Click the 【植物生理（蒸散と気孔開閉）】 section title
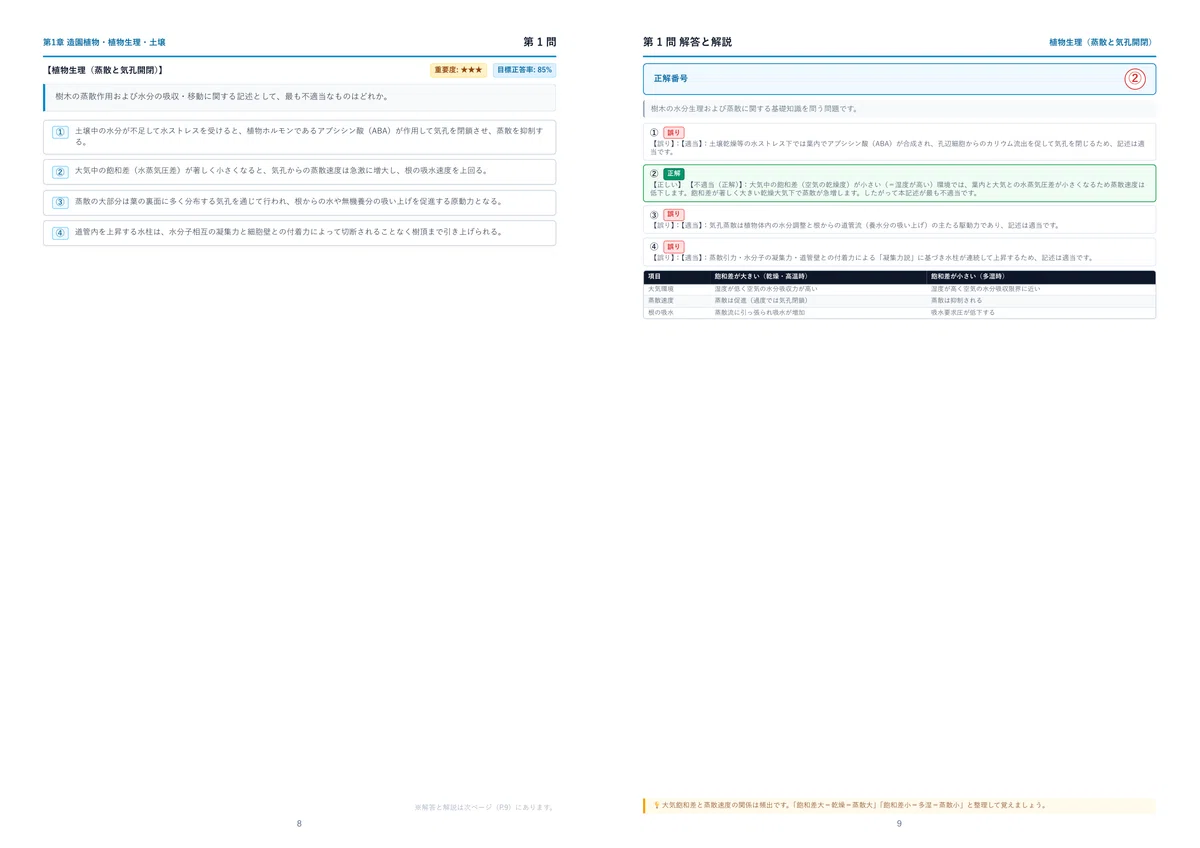1200x848 pixels. [x=103, y=70]
